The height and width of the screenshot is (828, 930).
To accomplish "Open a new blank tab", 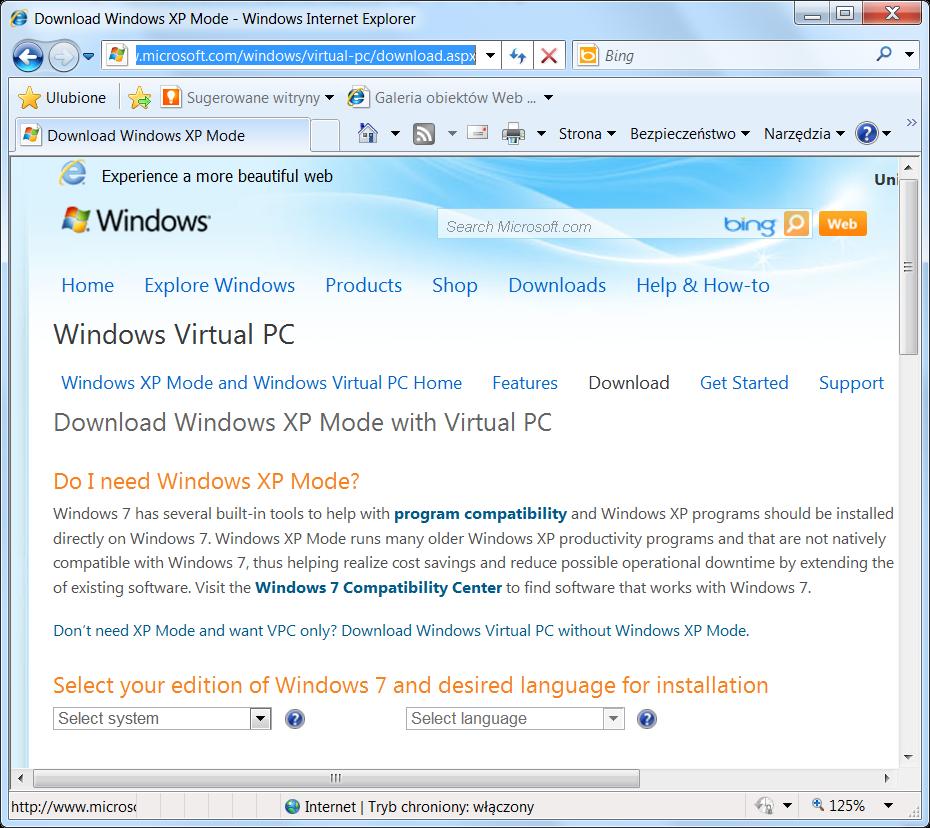I will point(324,135).
